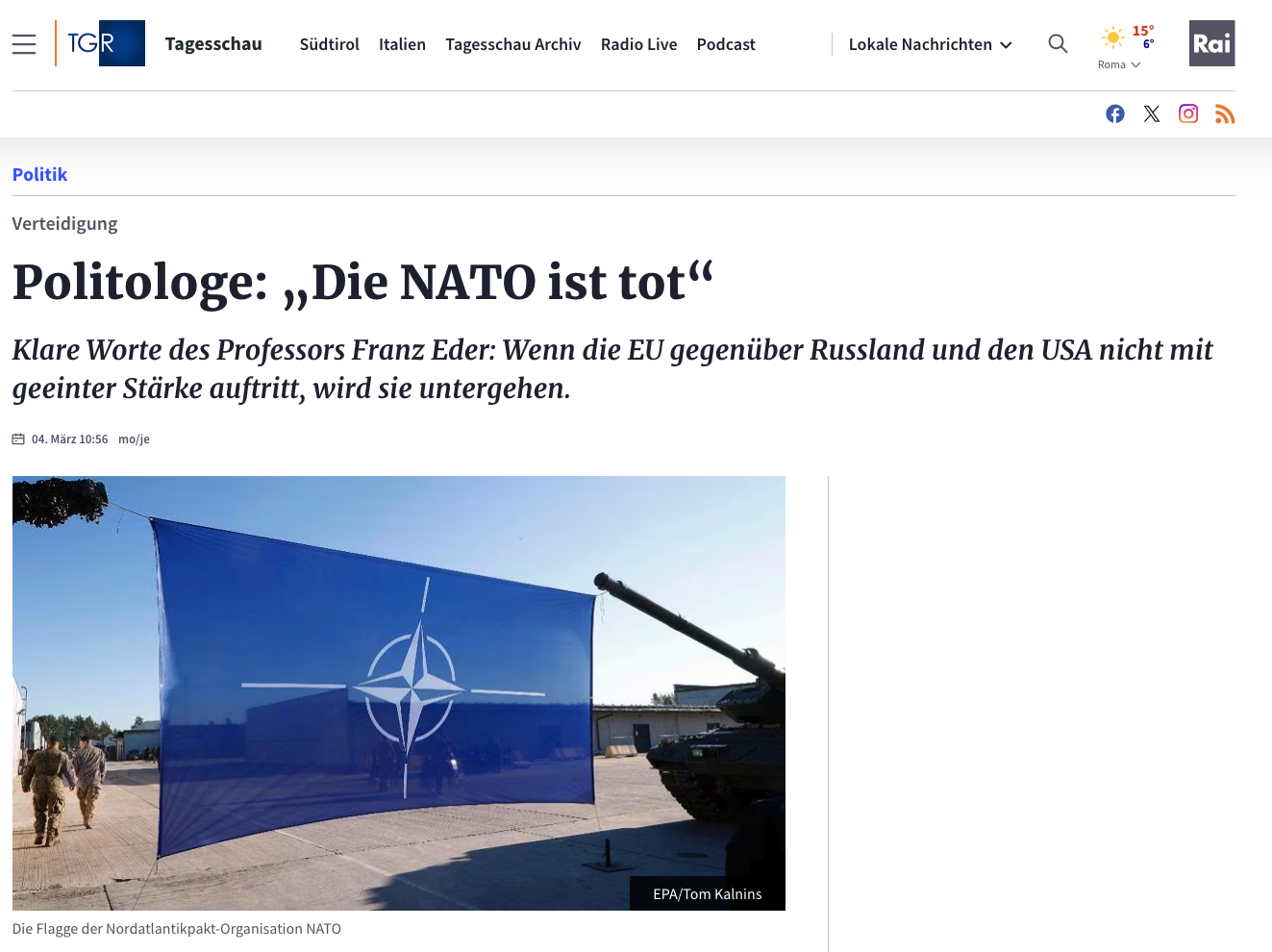The height and width of the screenshot is (952, 1272).
Task: Click the Tagesschau home link
Action: click(213, 44)
